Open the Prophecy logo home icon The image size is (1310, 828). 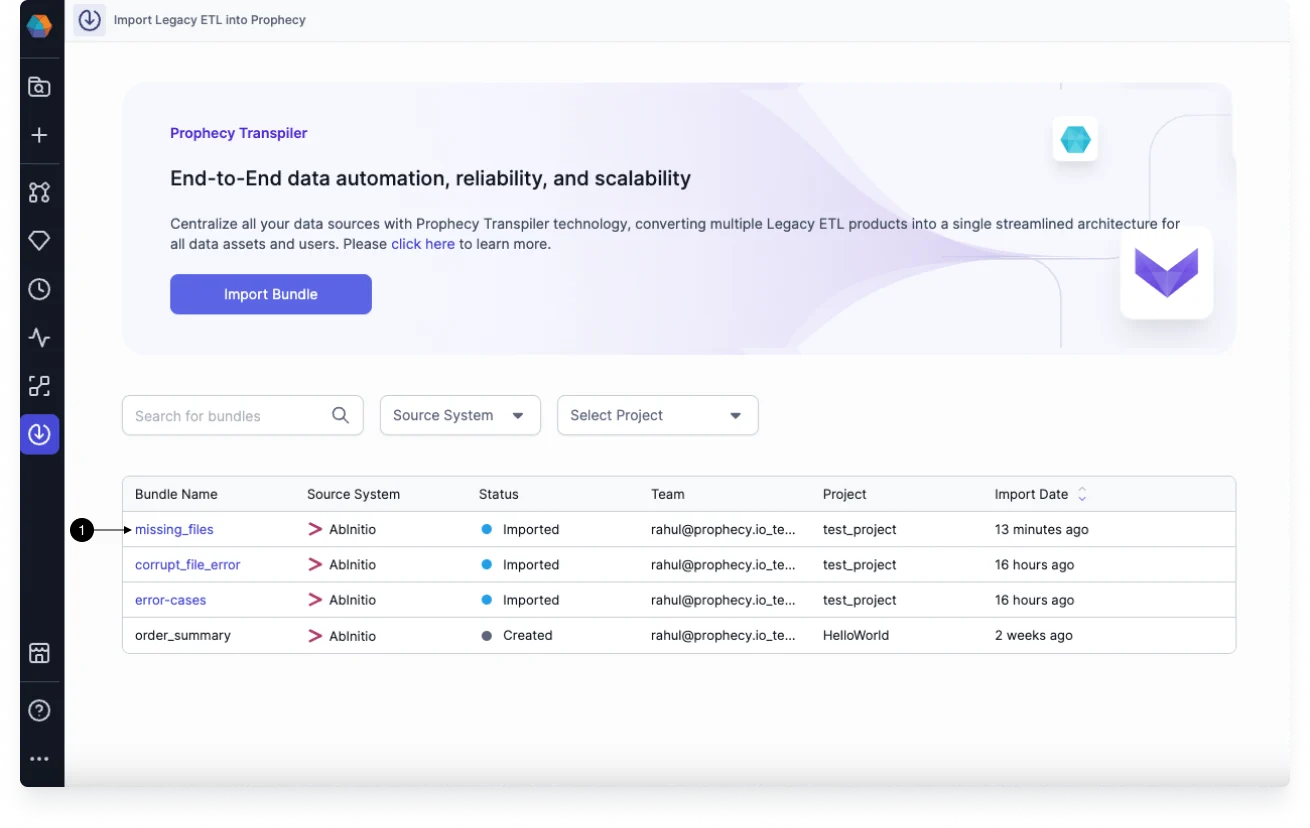(x=39, y=25)
